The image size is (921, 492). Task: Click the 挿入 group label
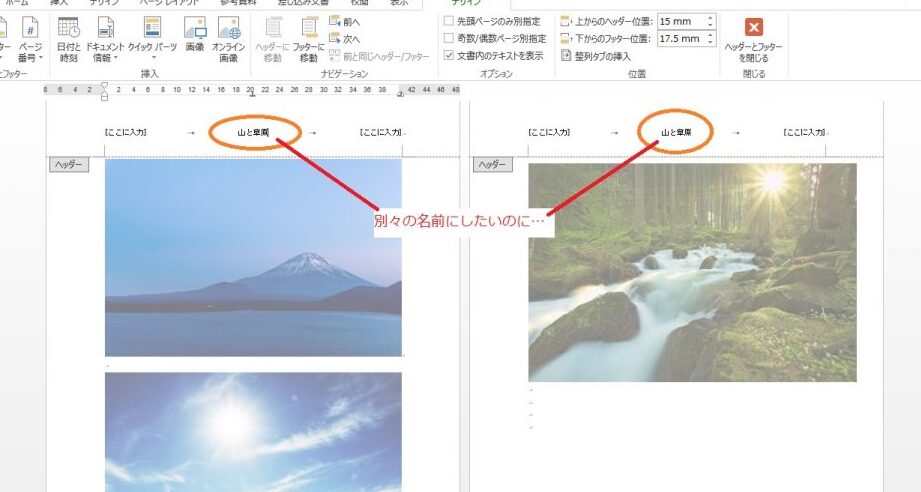150,74
